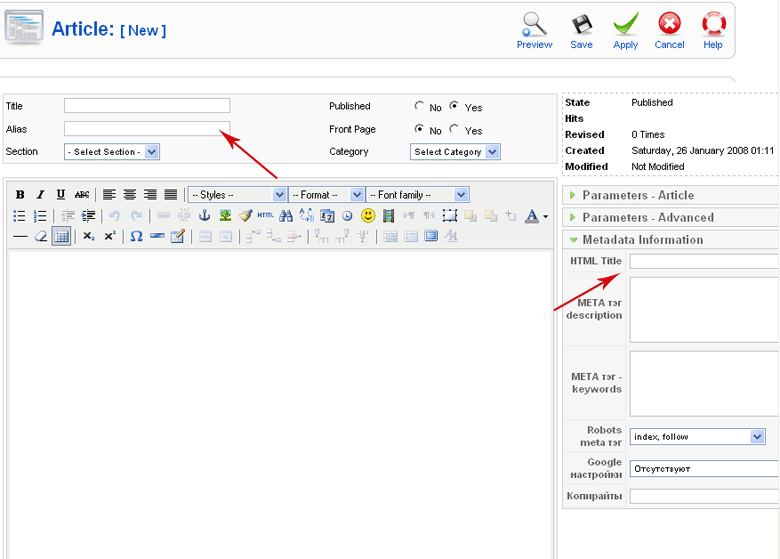Open the text color picker A icon
This screenshot has width=780, height=559.
pos(532,216)
